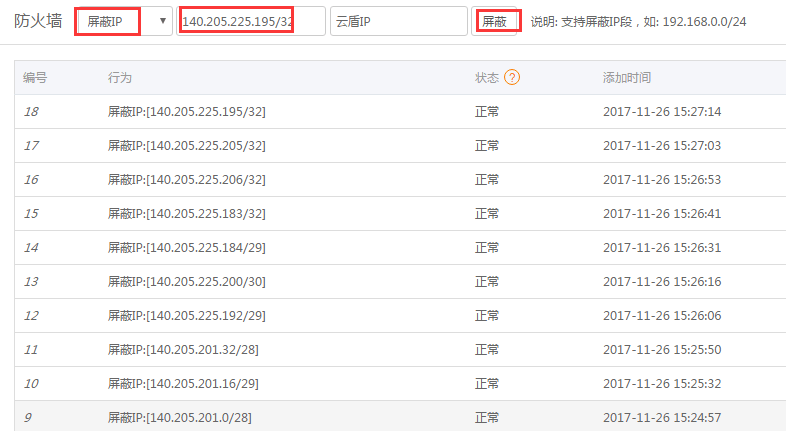Click the 状态 column header
The height and width of the screenshot is (431, 786).
click(x=487, y=78)
